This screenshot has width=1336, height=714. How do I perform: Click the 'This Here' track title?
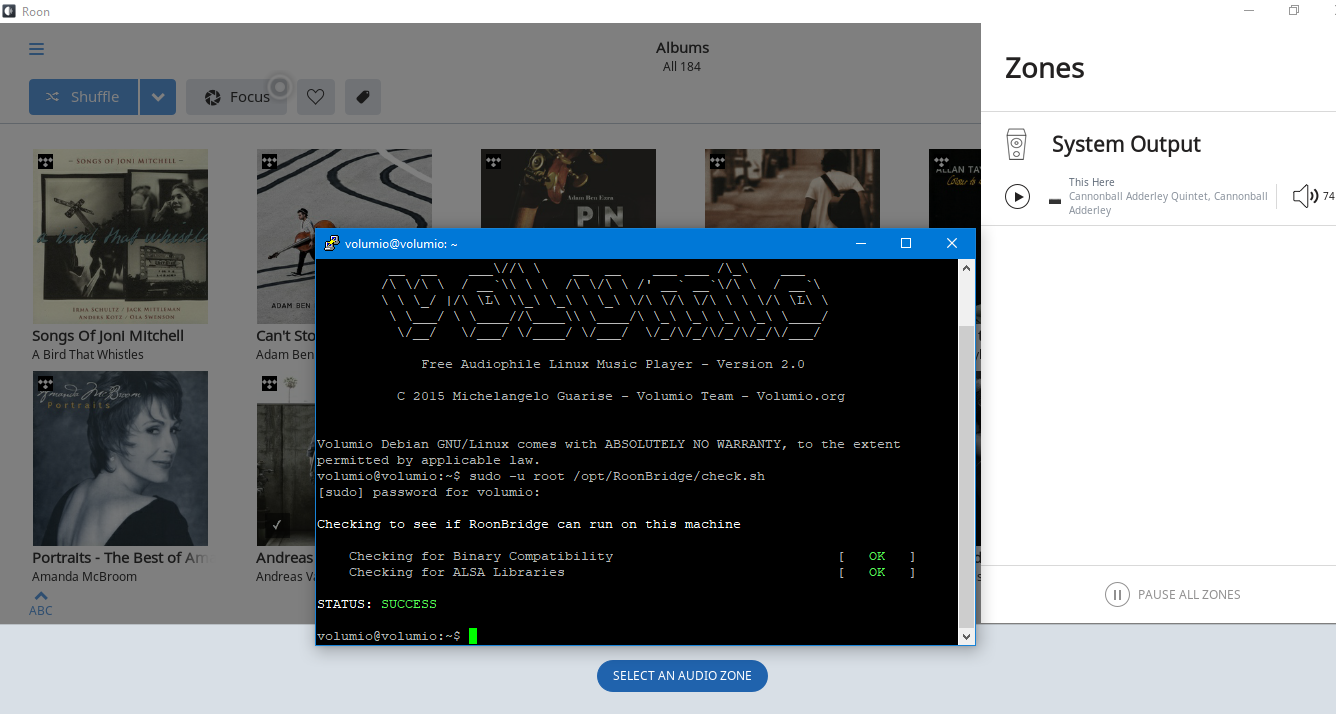(1091, 182)
